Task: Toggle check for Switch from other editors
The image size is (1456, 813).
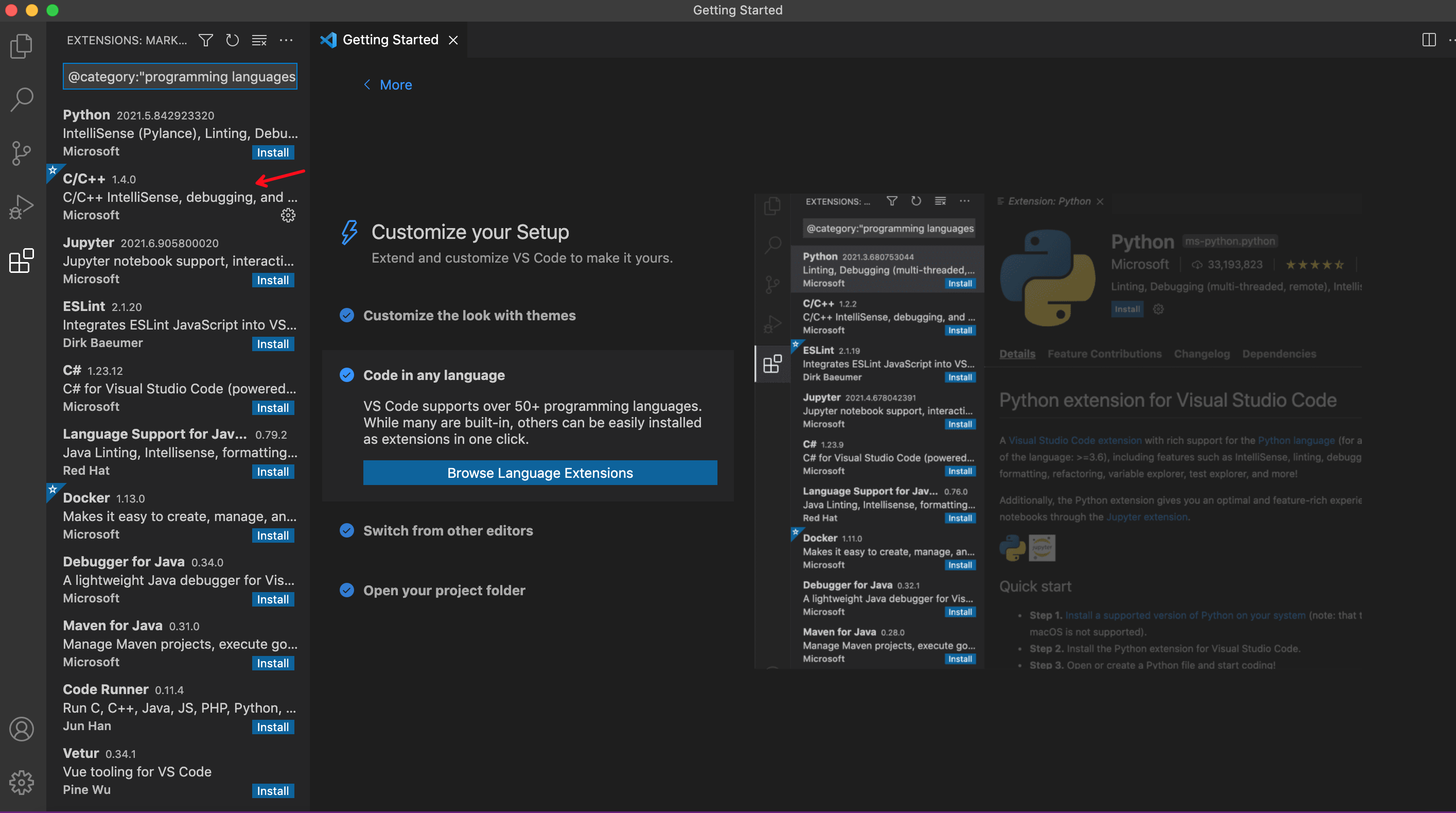Action: 347,530
